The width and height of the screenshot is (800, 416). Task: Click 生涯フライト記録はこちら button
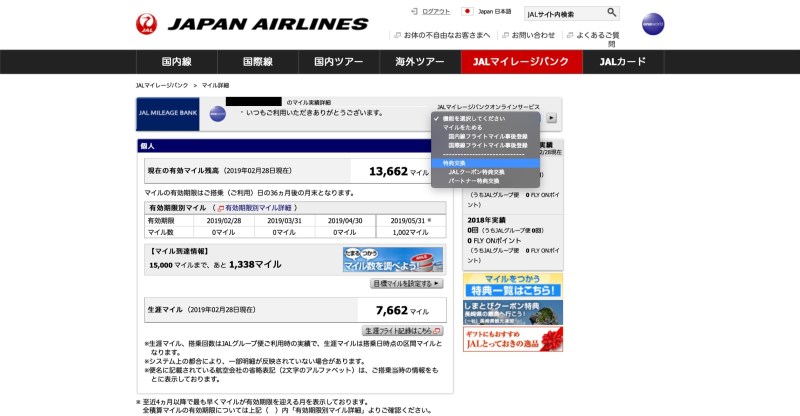pyautogui.click(x=402, y=331)
